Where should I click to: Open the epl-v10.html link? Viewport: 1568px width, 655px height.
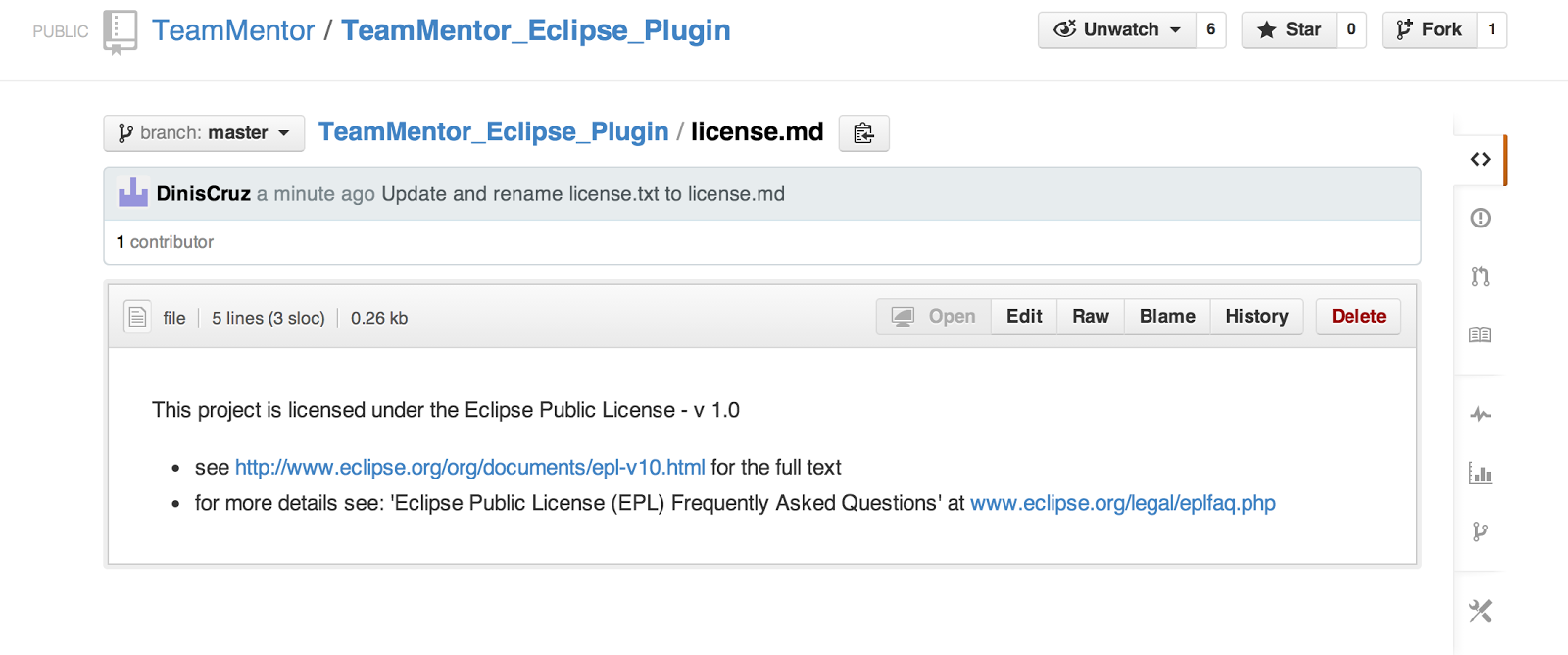(x=469, y=468)
